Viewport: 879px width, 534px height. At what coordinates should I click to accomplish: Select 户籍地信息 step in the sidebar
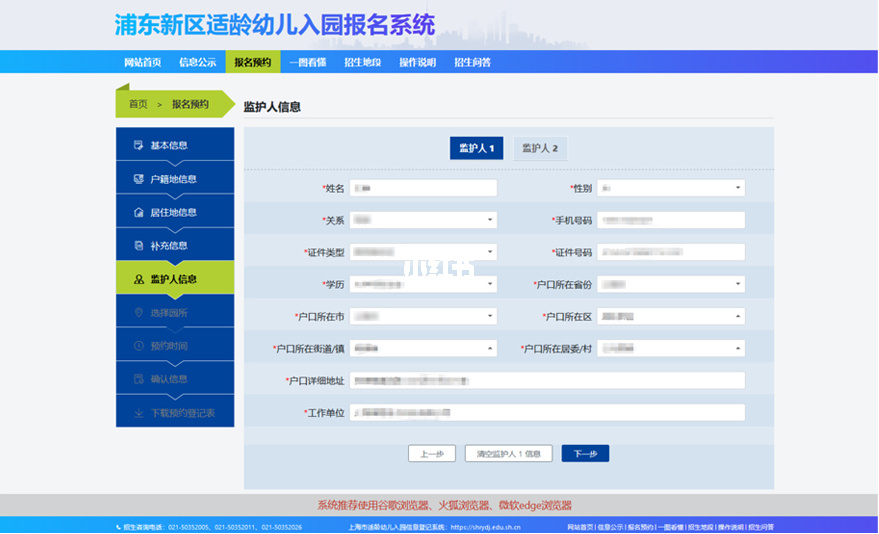175,179
